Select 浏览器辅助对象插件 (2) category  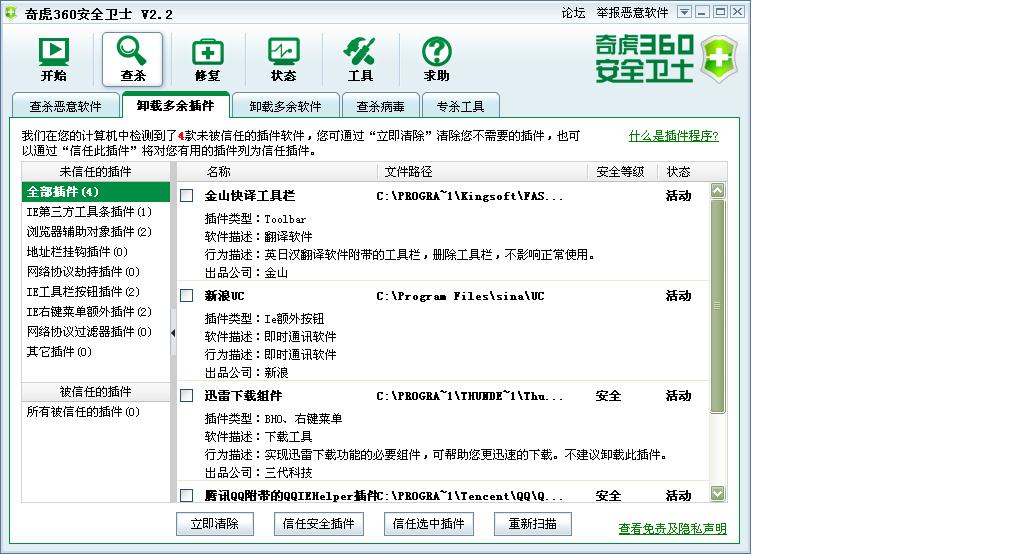(89, 231)
